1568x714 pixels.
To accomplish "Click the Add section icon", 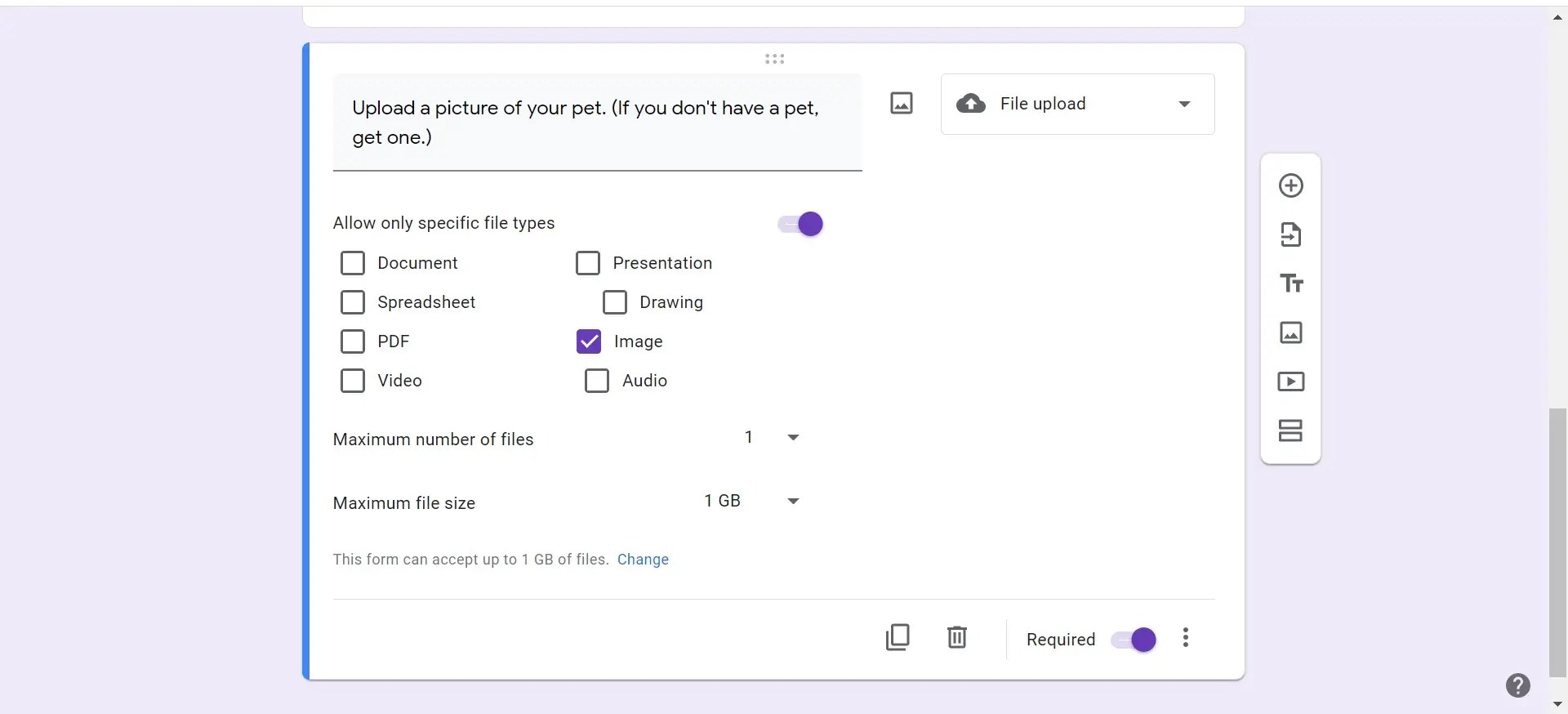I will (1290, 431).
